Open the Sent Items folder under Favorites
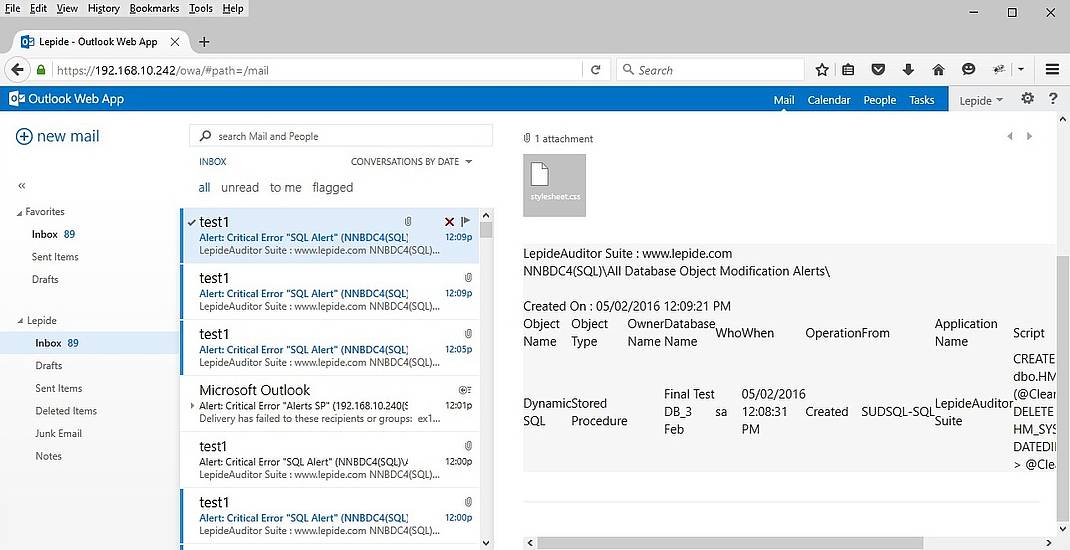This screenshot has width=1070, height=550. tap(56, 257)
